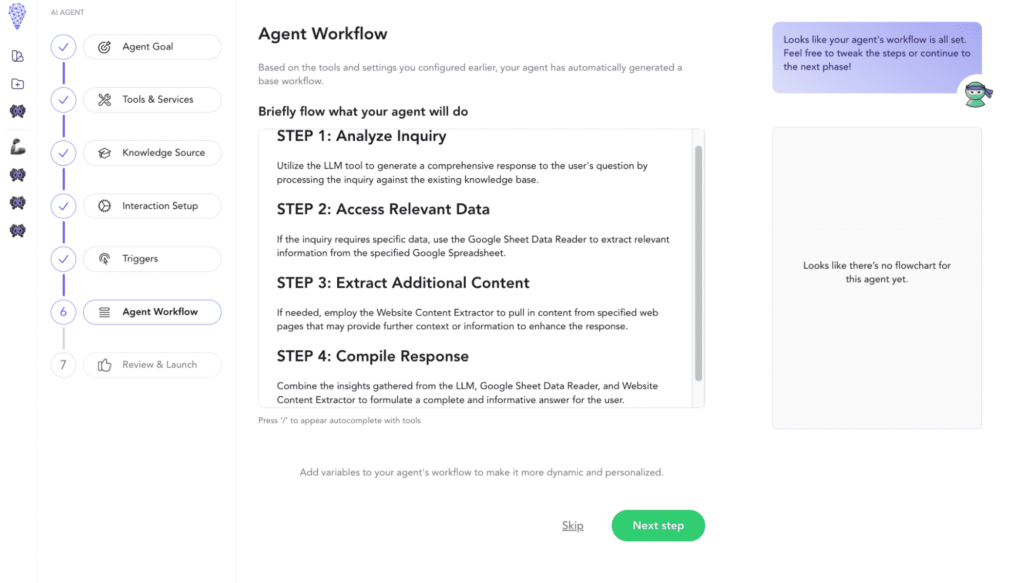Click the checkmark circle beside Agent Goal
Screen dimensions: 1024x583
click(x=63, y=46)
